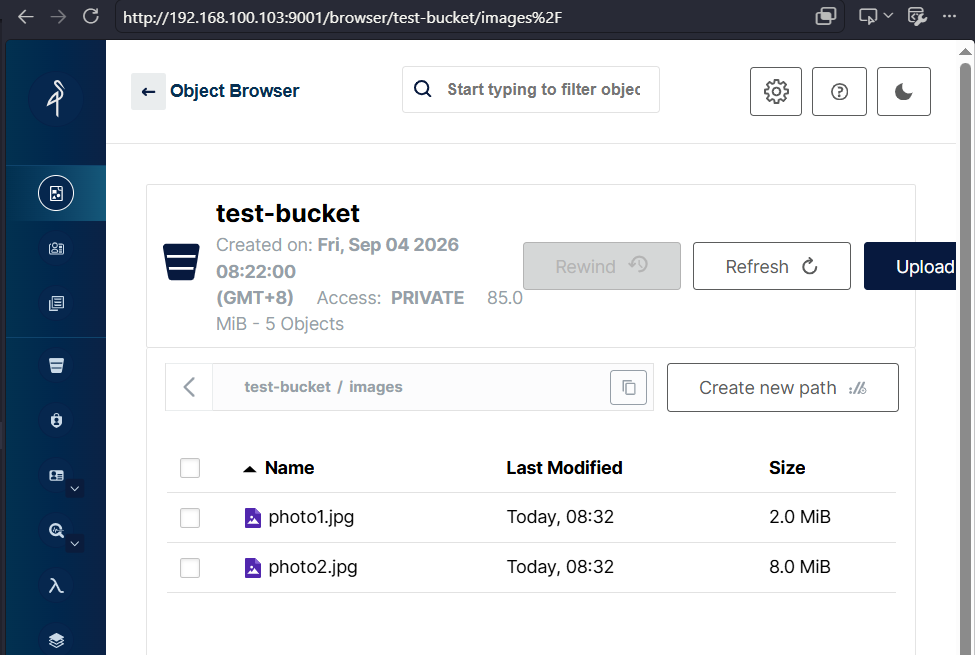Focus the filter objects search field
Screen dimensions: 975x655
pos(531,90)
